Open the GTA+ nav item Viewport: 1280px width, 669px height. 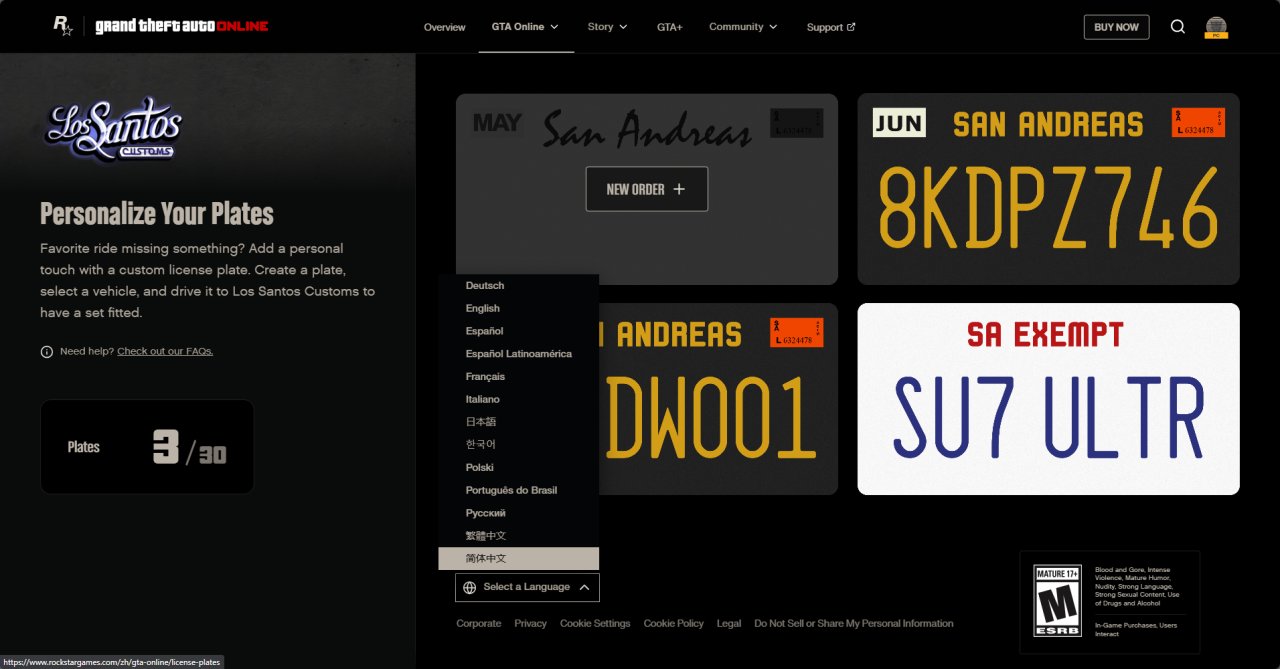pos(670,27)
